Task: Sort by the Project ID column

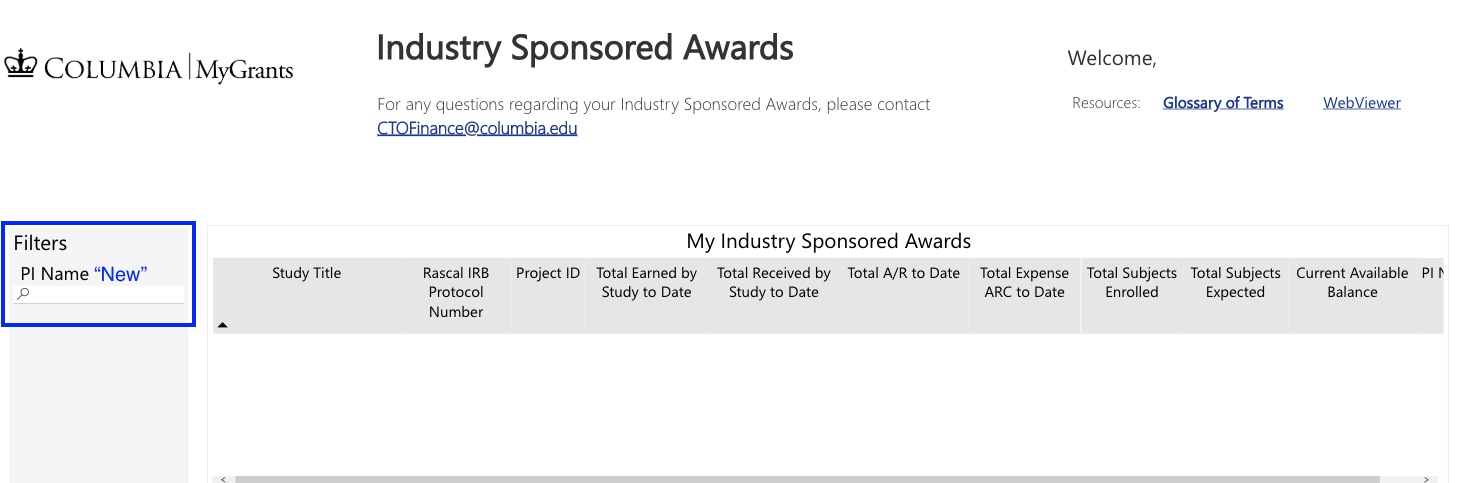Action: (547, 273)
